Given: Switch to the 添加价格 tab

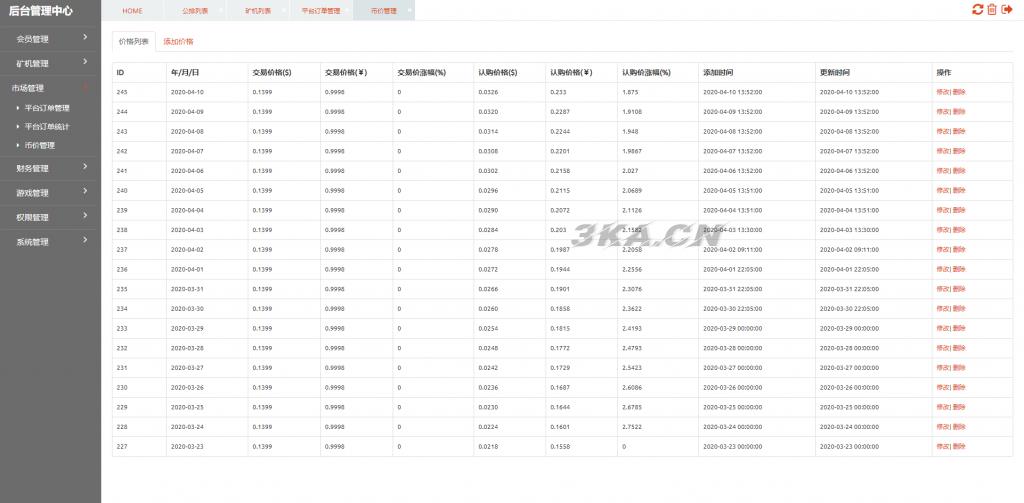Looking at the screenshot, I should tap(178, 42).
